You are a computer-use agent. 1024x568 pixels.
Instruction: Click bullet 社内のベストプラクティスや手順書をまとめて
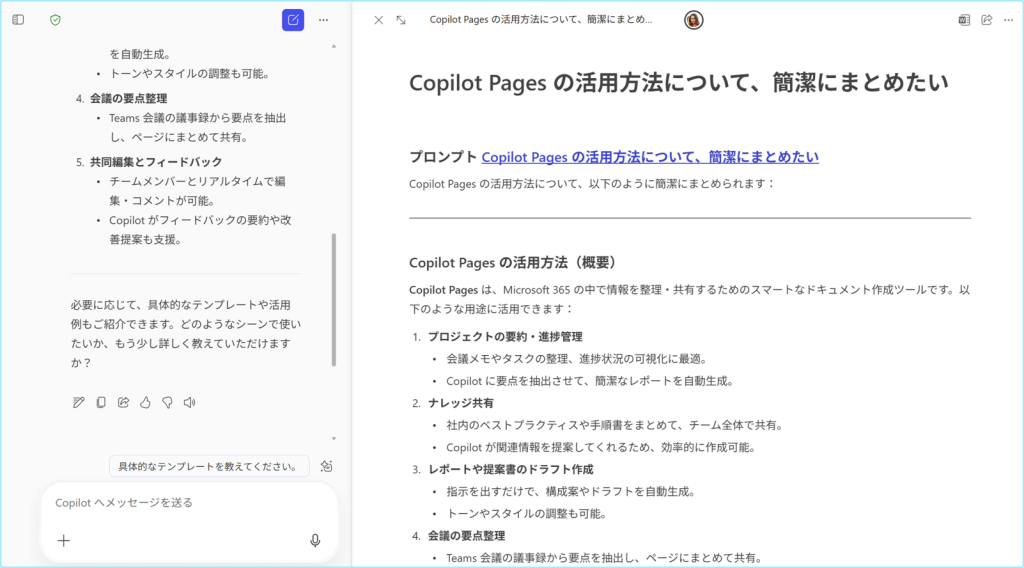[615, 426]
